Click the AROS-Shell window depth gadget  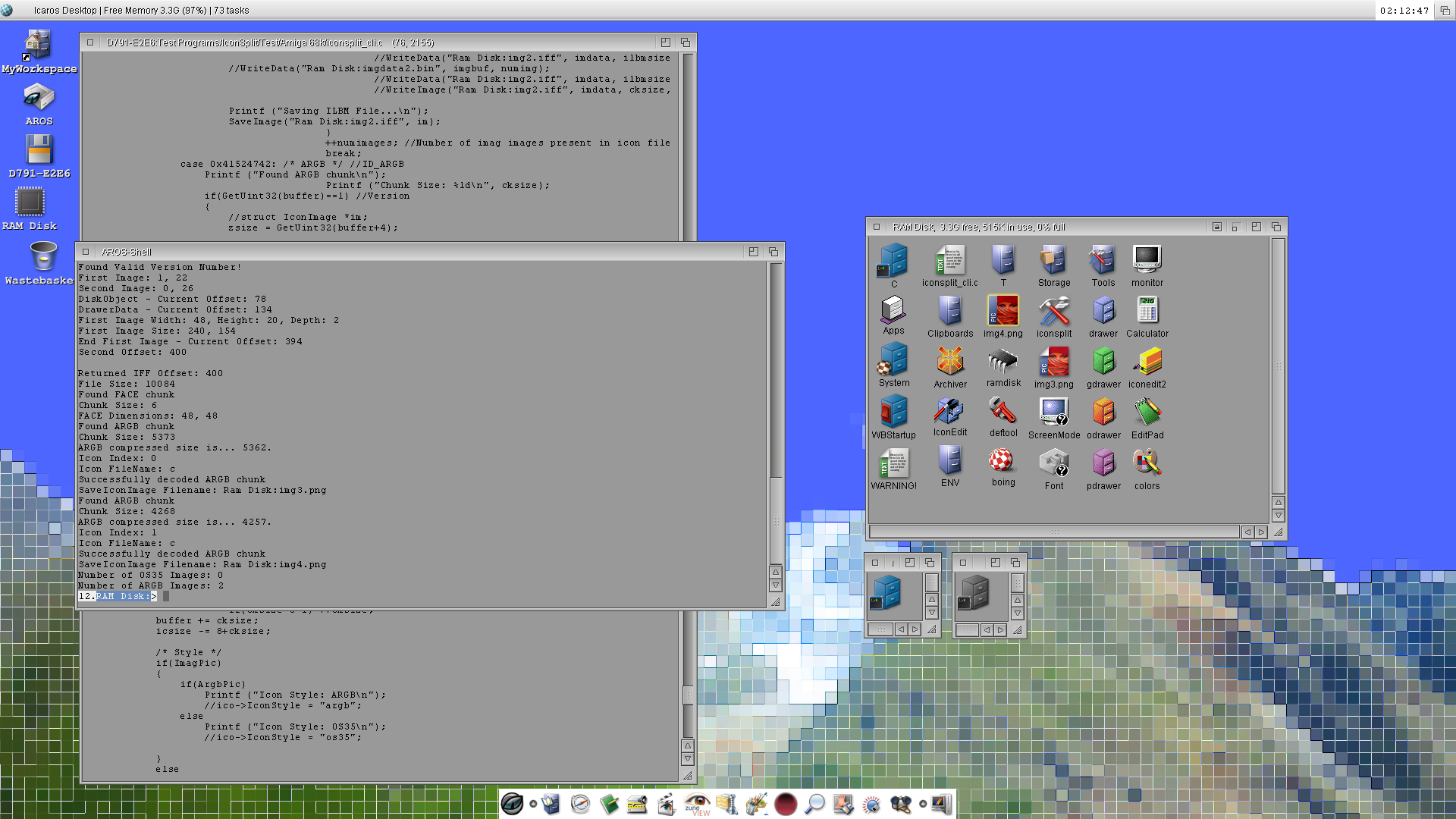[x=773, y=252]
